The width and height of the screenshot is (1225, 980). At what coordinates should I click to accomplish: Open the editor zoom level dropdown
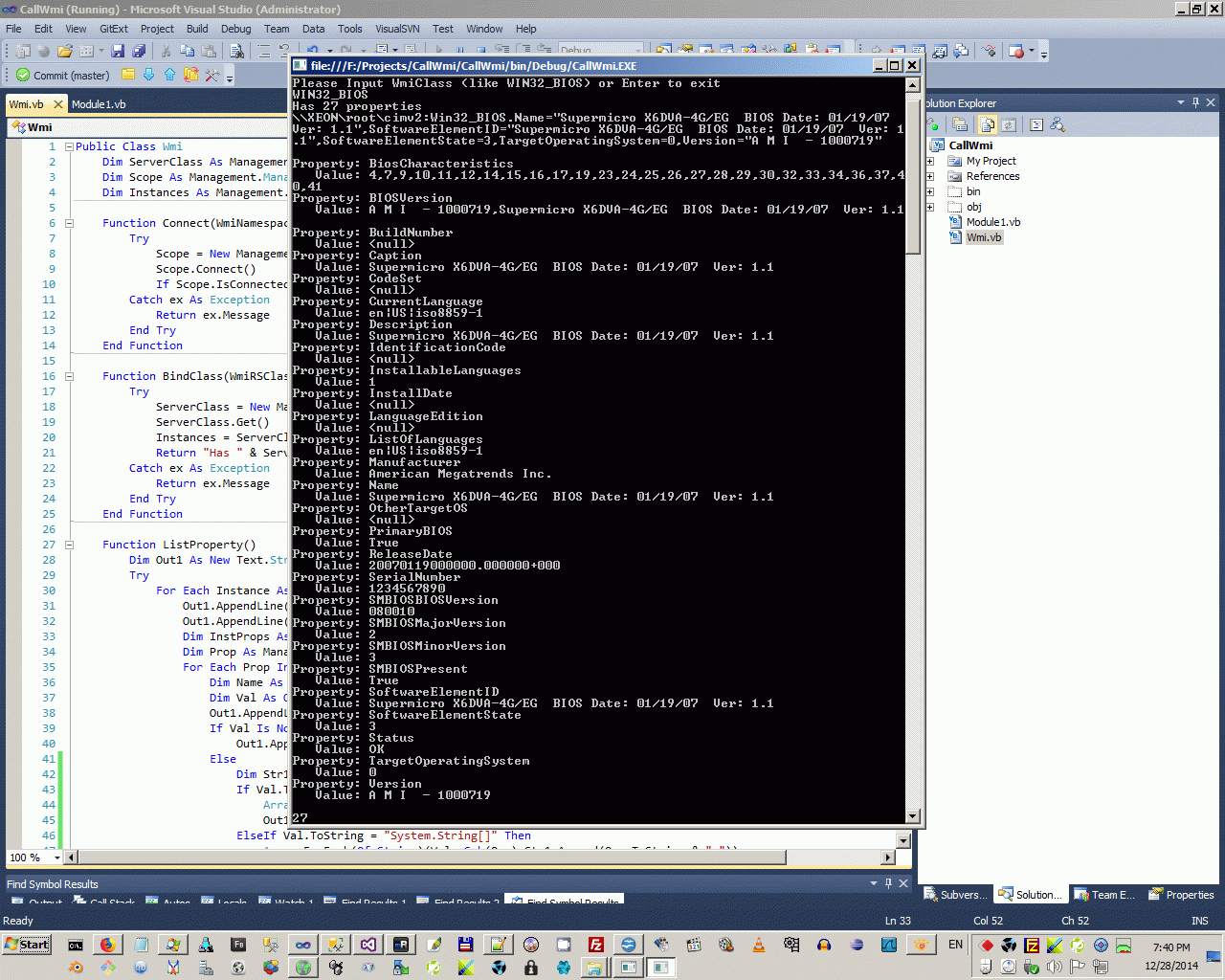pyautogui.click(x=56, y=857)
